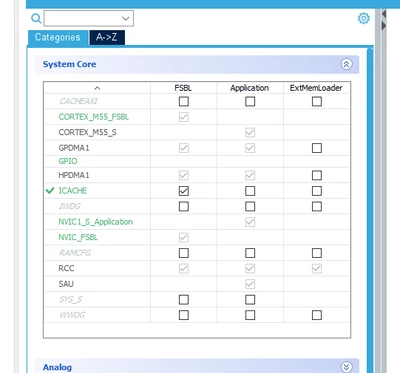Enable IWDG for FSBL
Screen dimensions: 400x373
[x=184, y=206]
